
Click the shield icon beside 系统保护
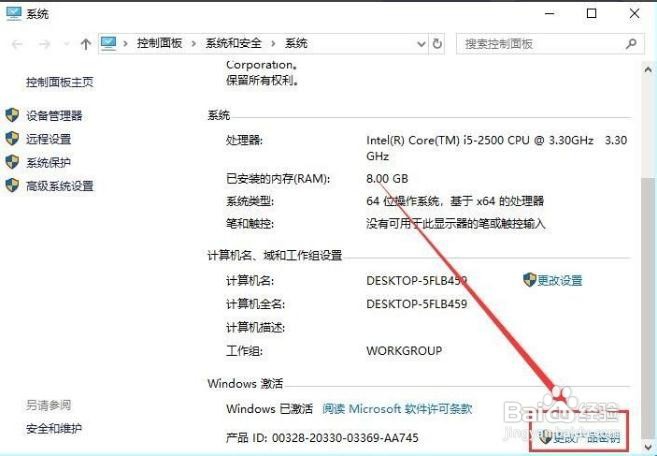pos(12,162)
